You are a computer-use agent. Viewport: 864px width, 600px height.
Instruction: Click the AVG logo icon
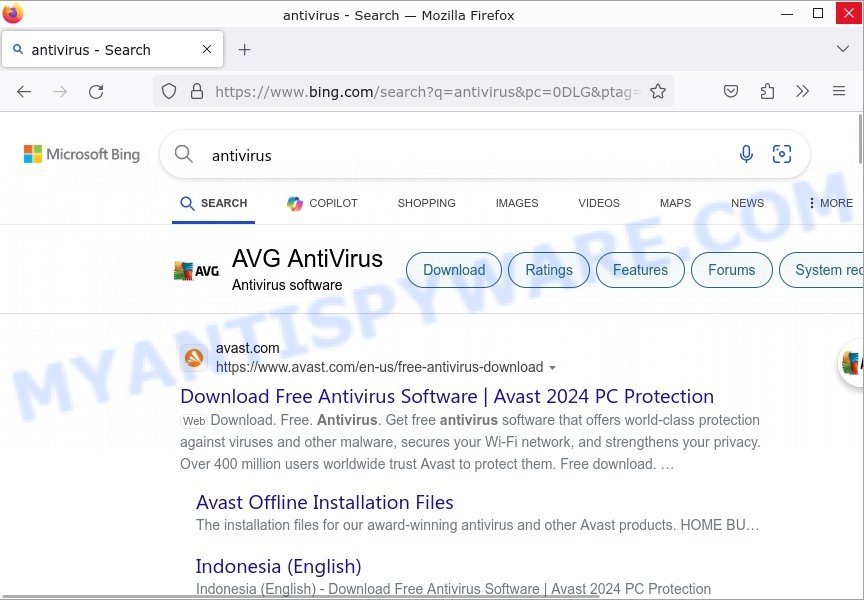pyautogui.click(x=197, y=271)
